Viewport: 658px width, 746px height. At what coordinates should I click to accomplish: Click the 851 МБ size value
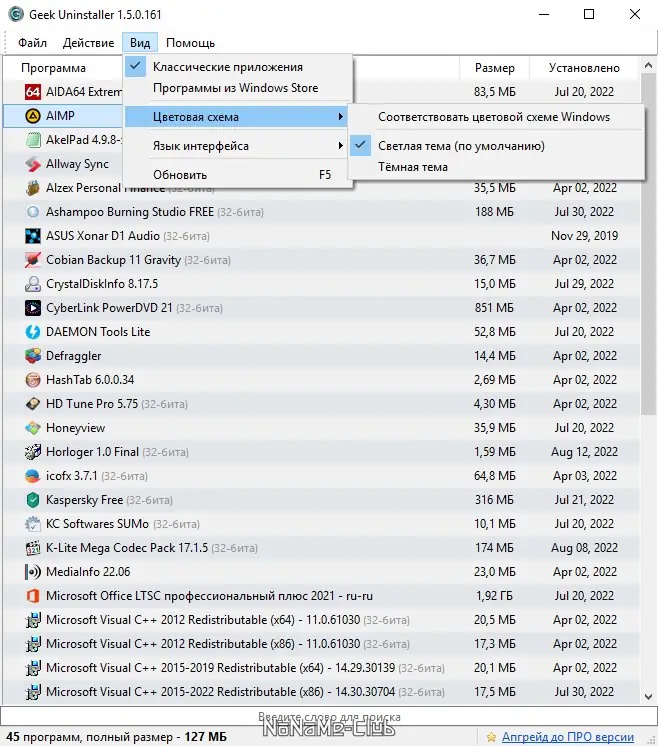pyautogui.click(x=494, y=308)
